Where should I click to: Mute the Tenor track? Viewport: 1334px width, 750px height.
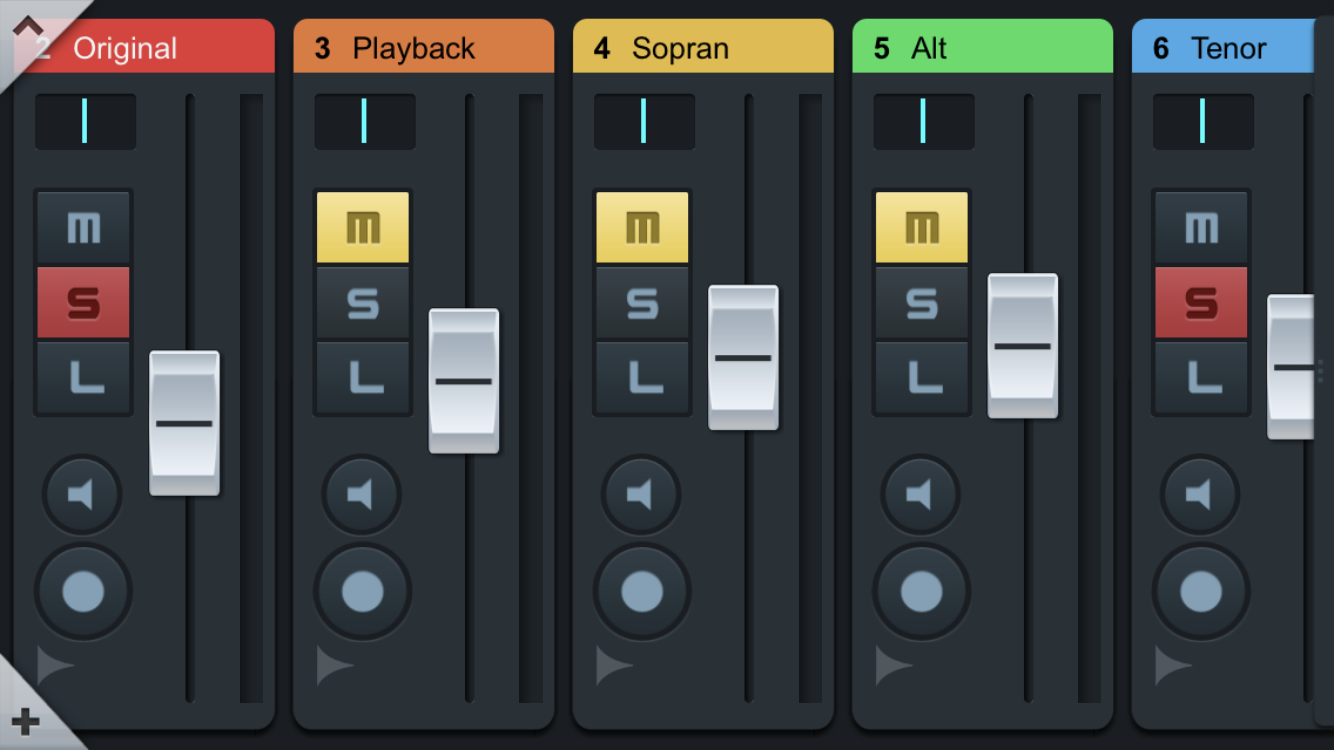click(x=1201, y=228)
